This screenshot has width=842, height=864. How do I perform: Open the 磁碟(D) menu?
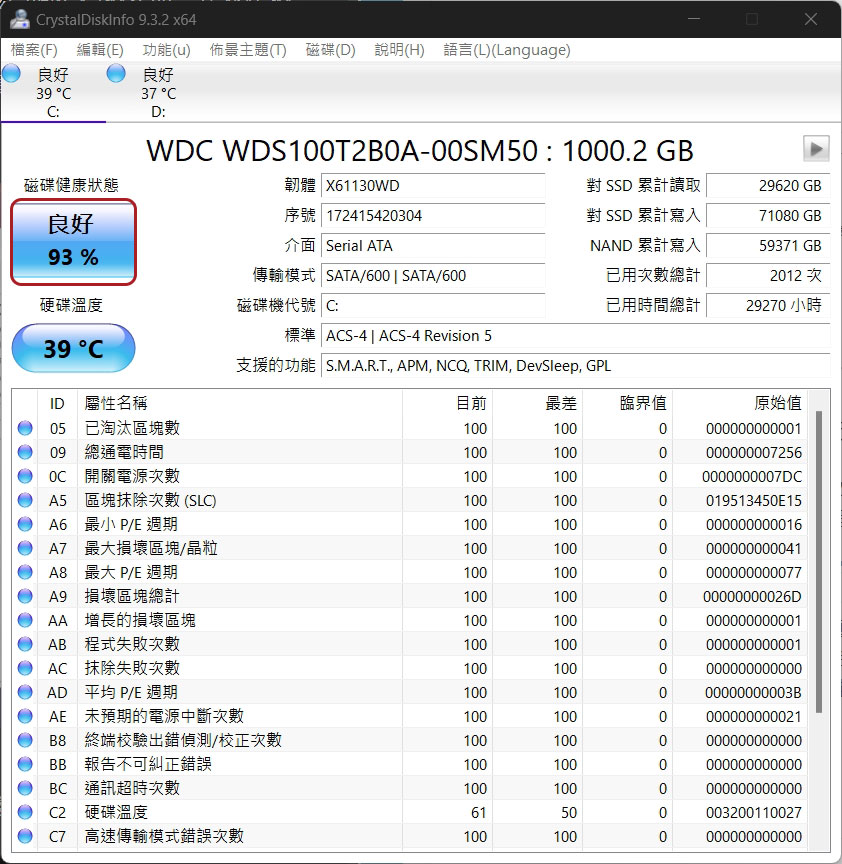pos(331,50)
